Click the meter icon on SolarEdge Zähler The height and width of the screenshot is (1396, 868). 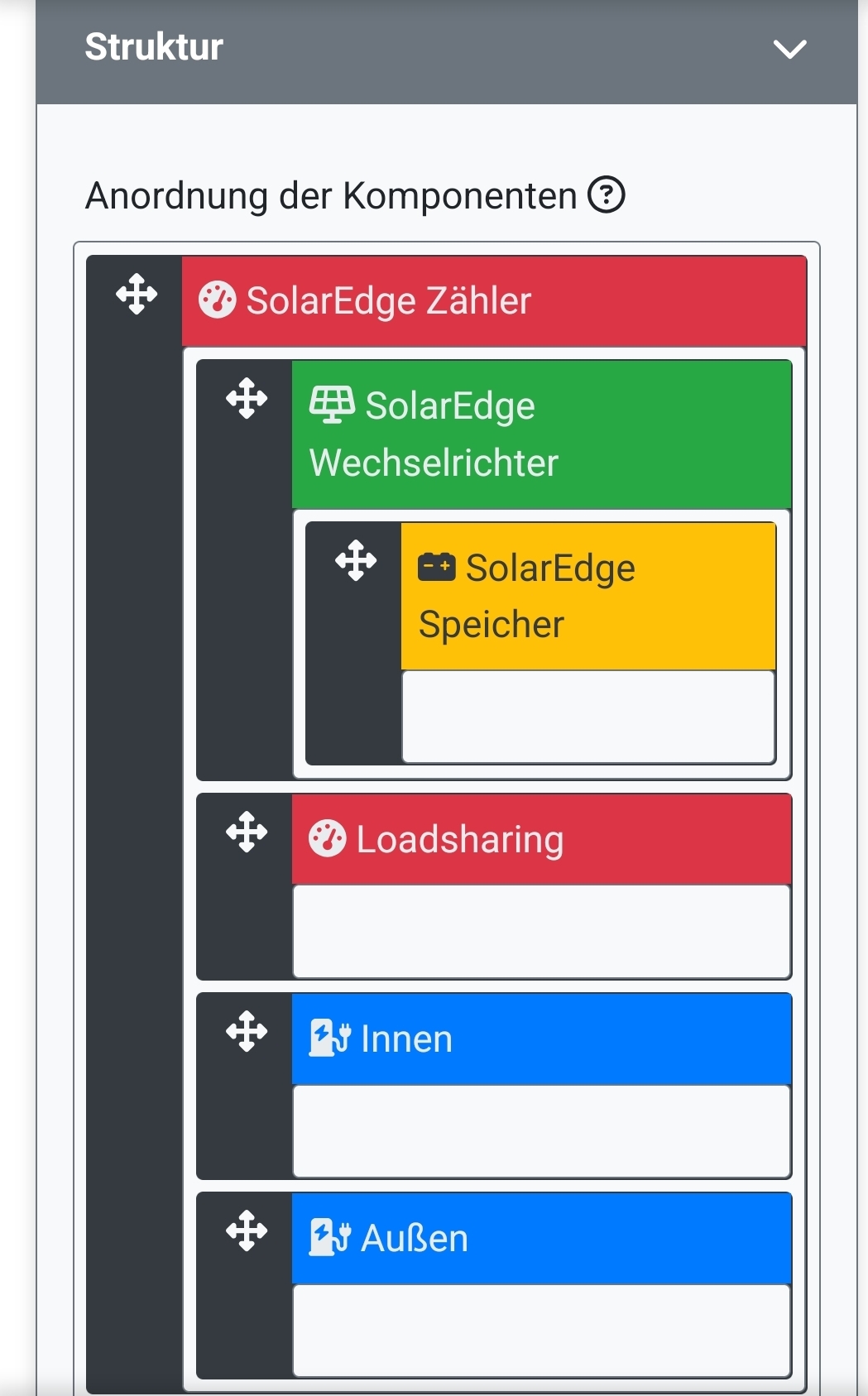pos(218,300)
